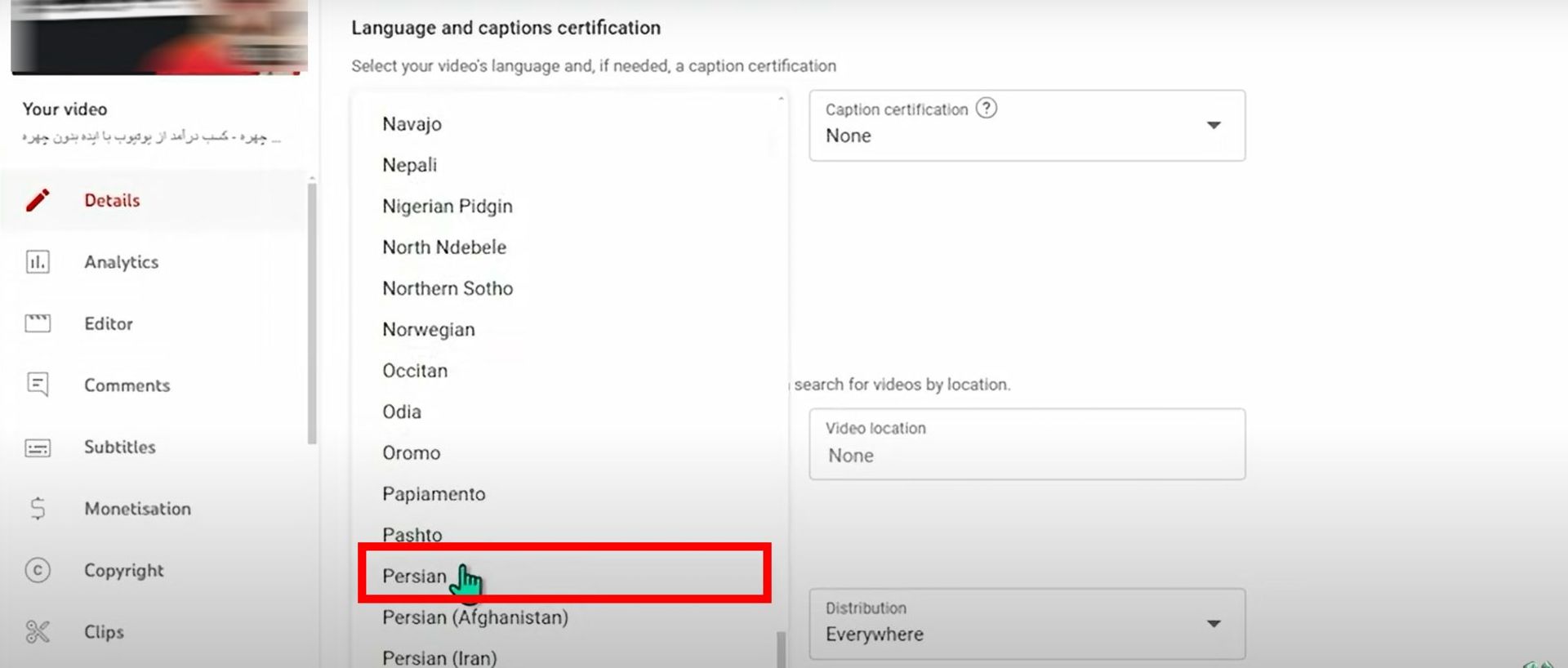Open the Distribution dropdown arrow
This screenshot has width=1568, height=668.
(1214, 624)
